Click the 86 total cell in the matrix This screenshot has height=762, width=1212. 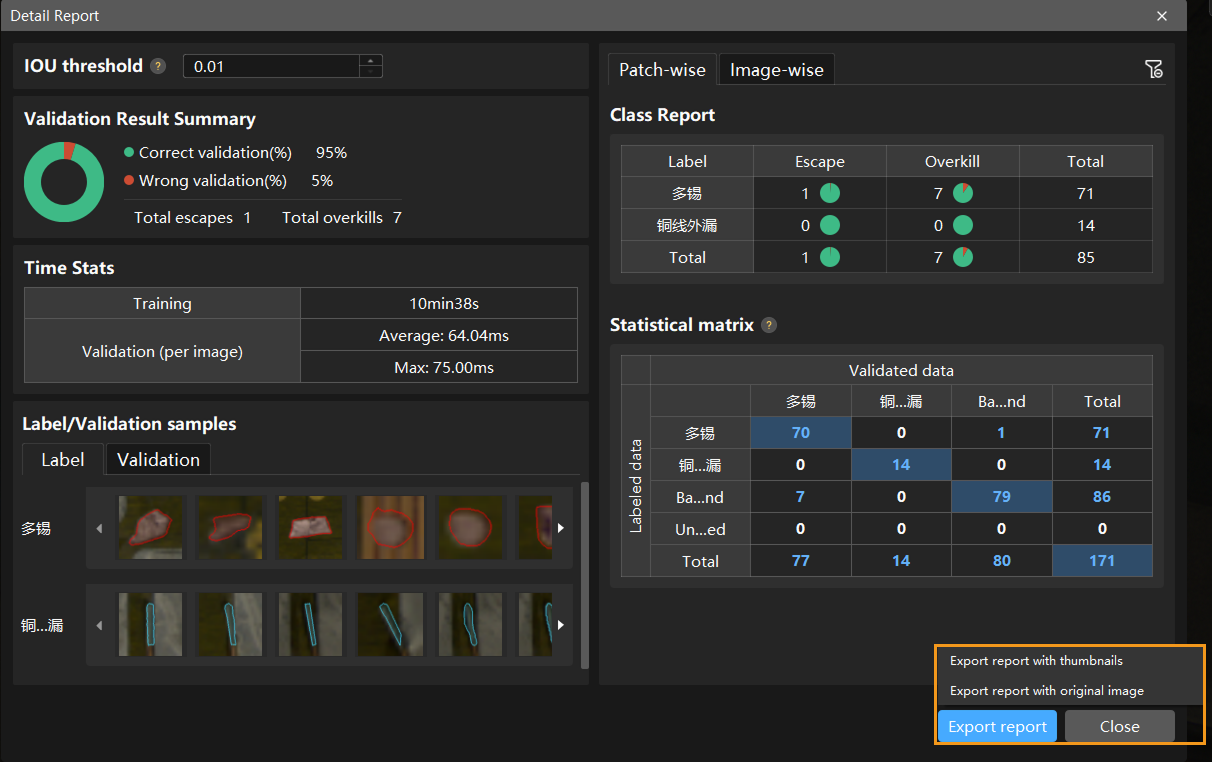point(1102,497)
